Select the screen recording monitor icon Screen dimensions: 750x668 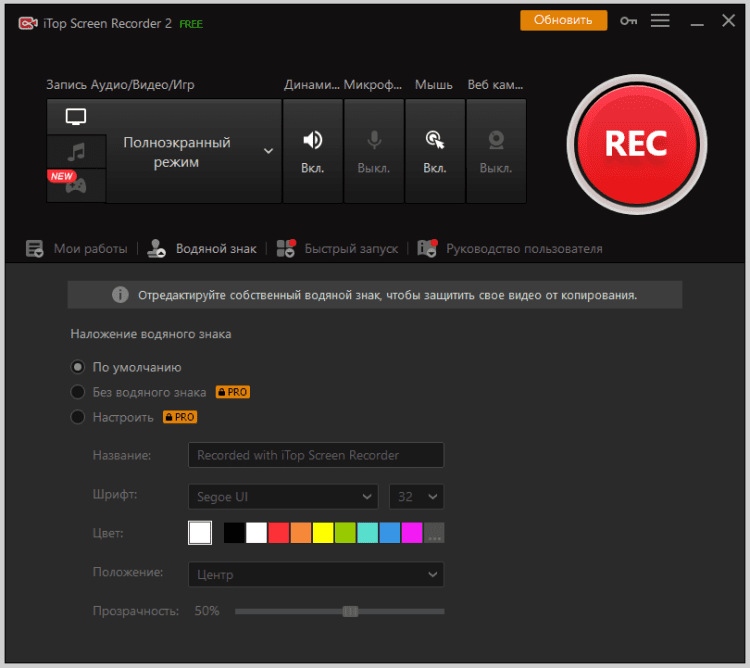76,117
